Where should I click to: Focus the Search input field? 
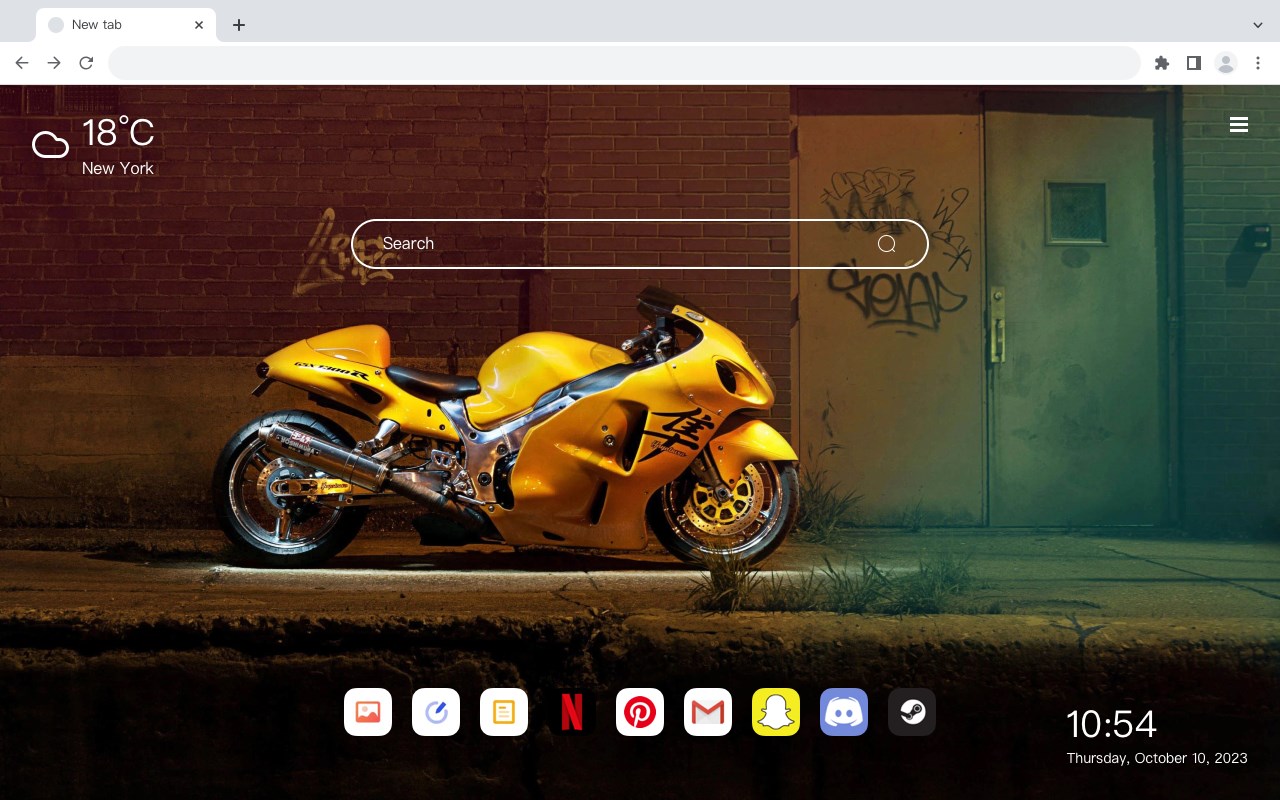tap(640, 244)
